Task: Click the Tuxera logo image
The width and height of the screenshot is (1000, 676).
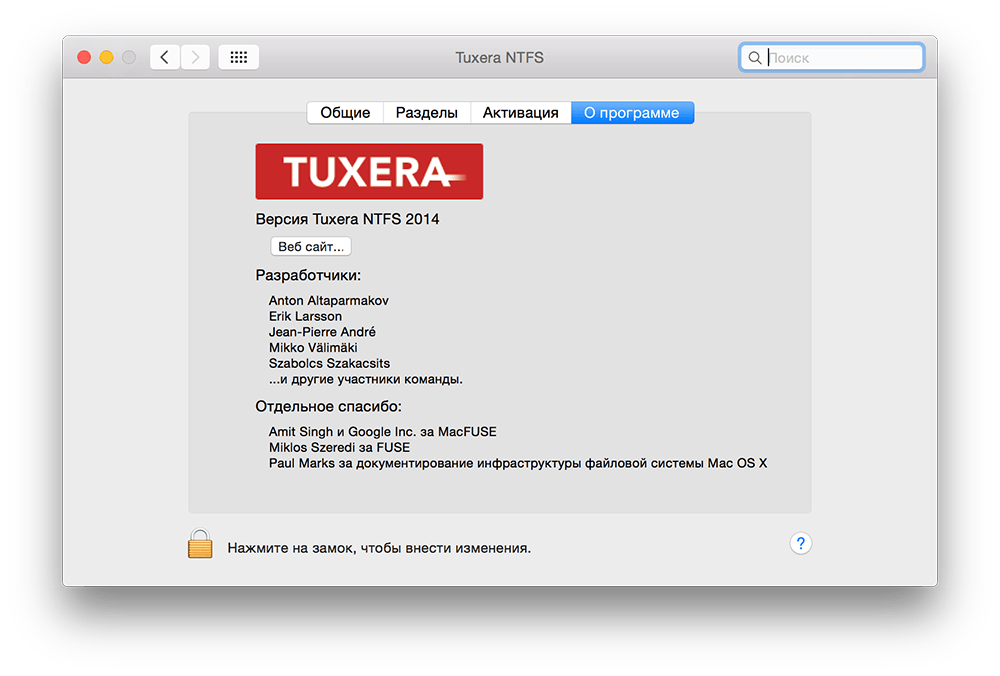Action: 369,172
